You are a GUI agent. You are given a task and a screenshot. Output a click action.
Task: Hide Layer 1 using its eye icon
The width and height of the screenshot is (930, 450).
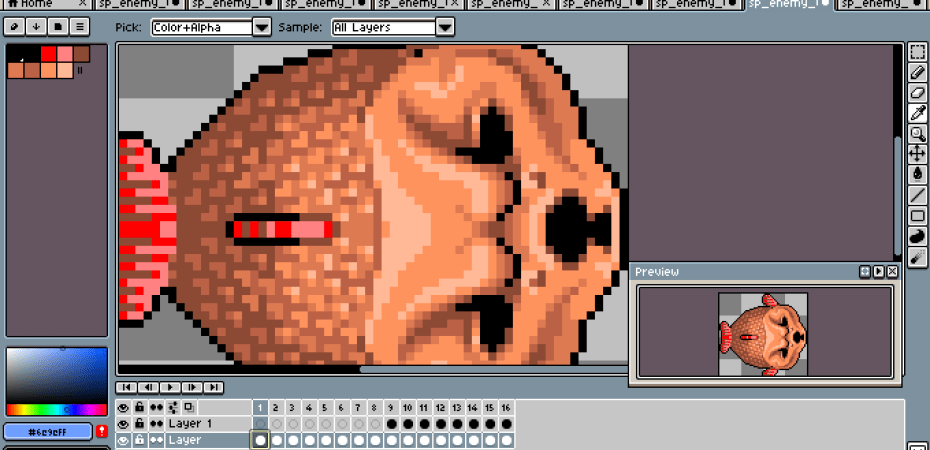pyautogui.click(x=124, y=424)
